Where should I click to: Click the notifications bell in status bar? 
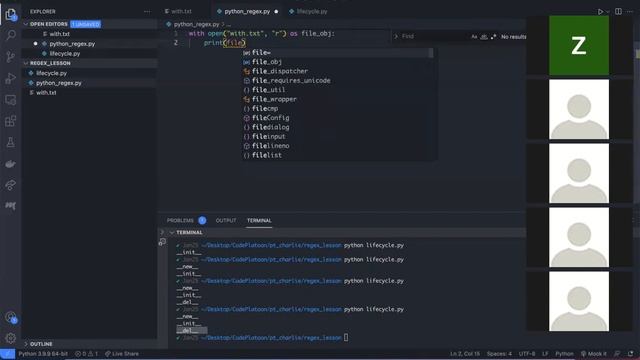coord(631,354)
